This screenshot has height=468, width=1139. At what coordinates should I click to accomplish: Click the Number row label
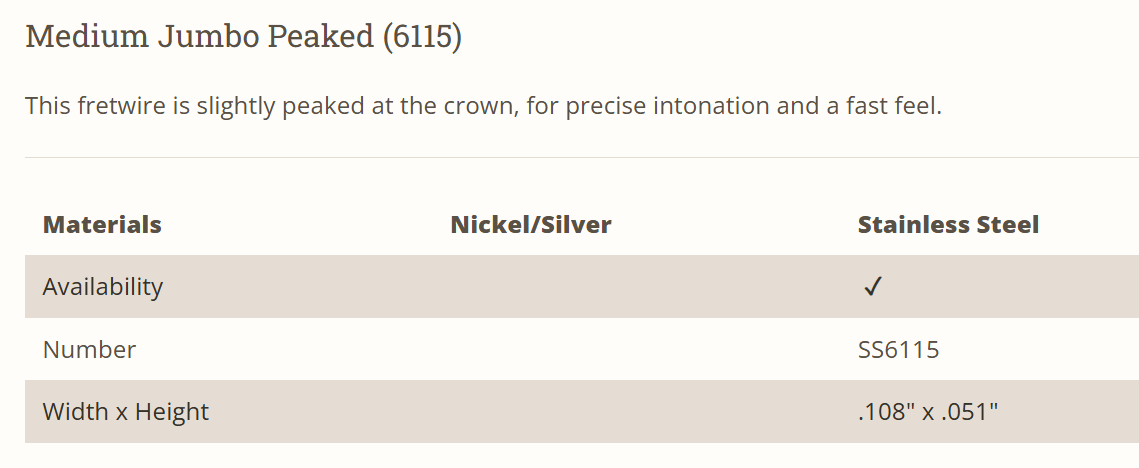pyautogui.click(x=89, y=349)
